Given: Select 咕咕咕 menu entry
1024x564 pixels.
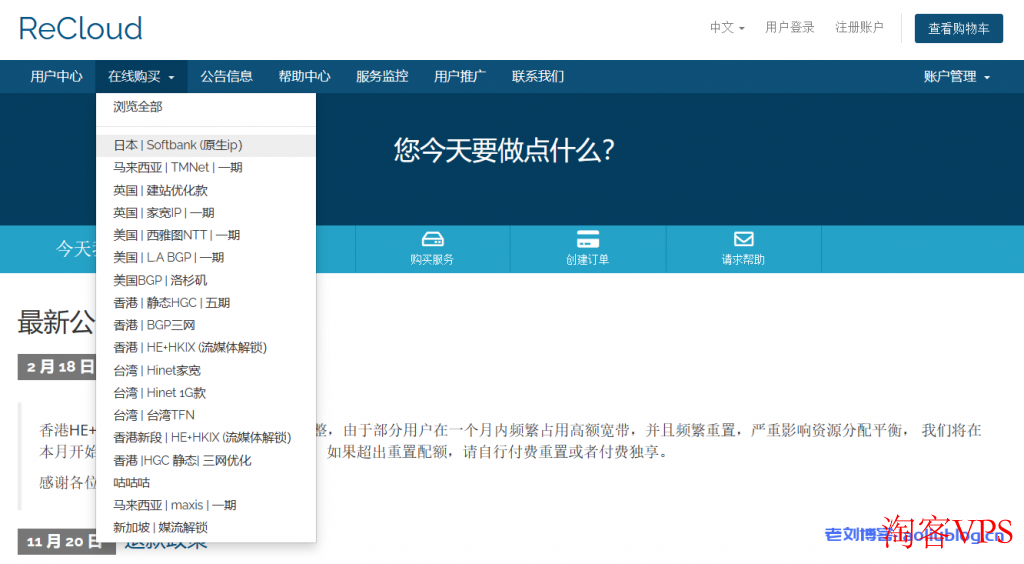Looking at the screenshot, I should pyautogui.click(x=206, y=483).
